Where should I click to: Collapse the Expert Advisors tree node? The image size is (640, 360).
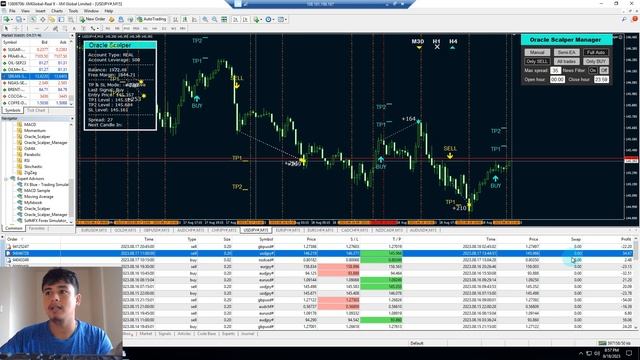coord(6,179)
